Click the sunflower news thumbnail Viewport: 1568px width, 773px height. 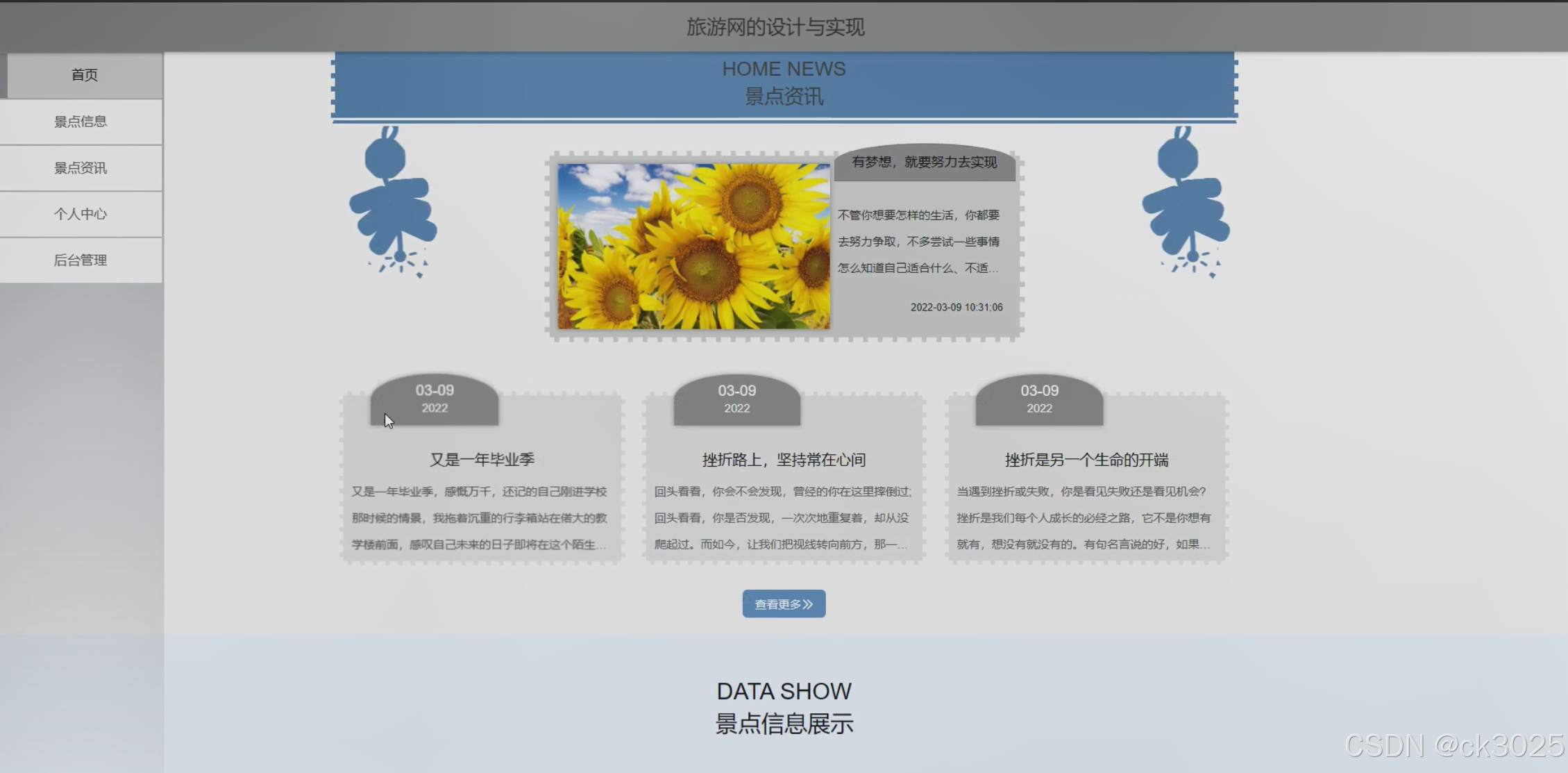coord(693,246)
